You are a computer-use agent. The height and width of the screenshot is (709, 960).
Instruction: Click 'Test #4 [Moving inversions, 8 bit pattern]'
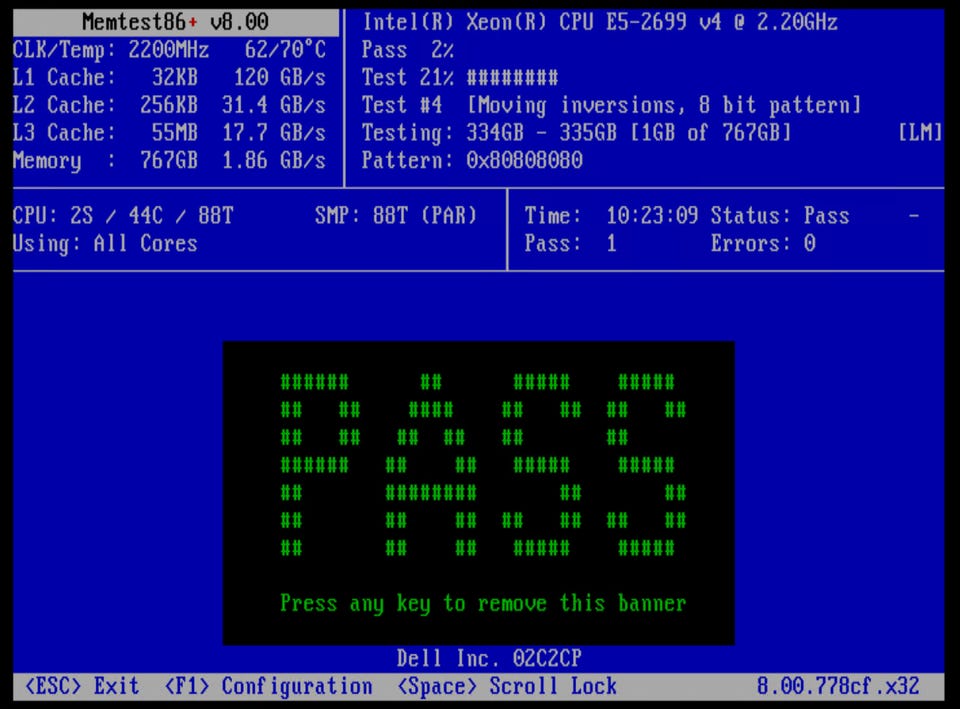click(x=611, y=105)
